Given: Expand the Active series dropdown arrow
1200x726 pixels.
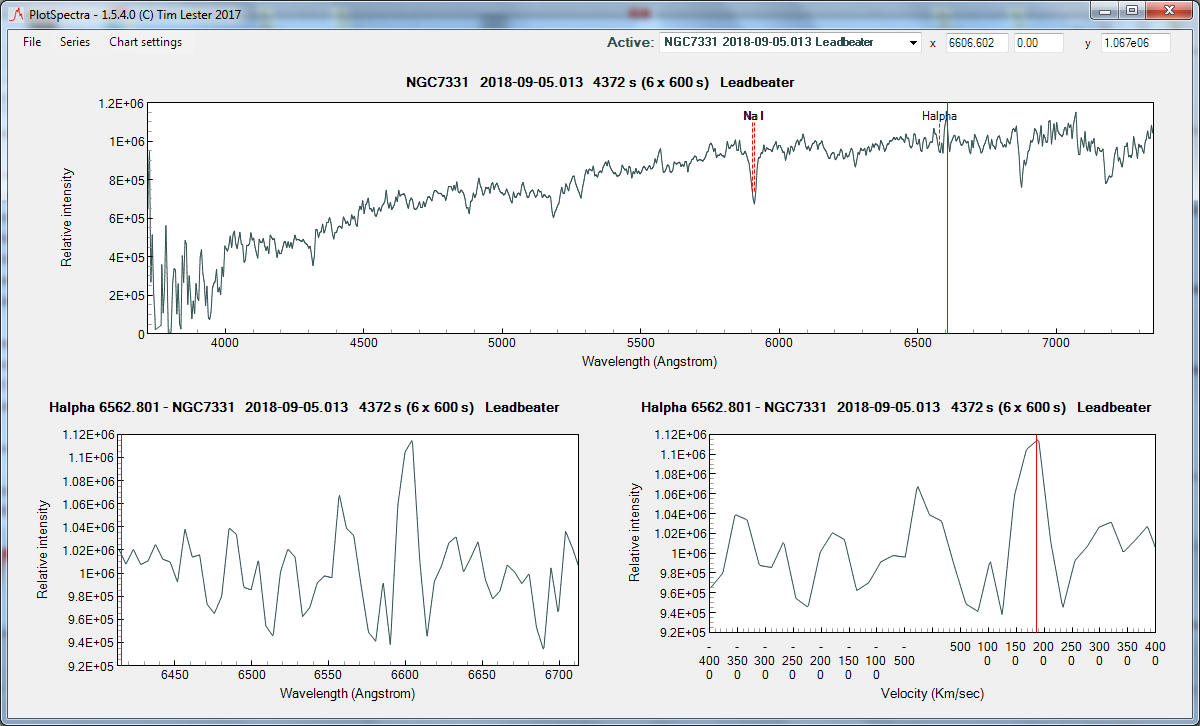Looking at the screenshot, I should tap(913, 43).
